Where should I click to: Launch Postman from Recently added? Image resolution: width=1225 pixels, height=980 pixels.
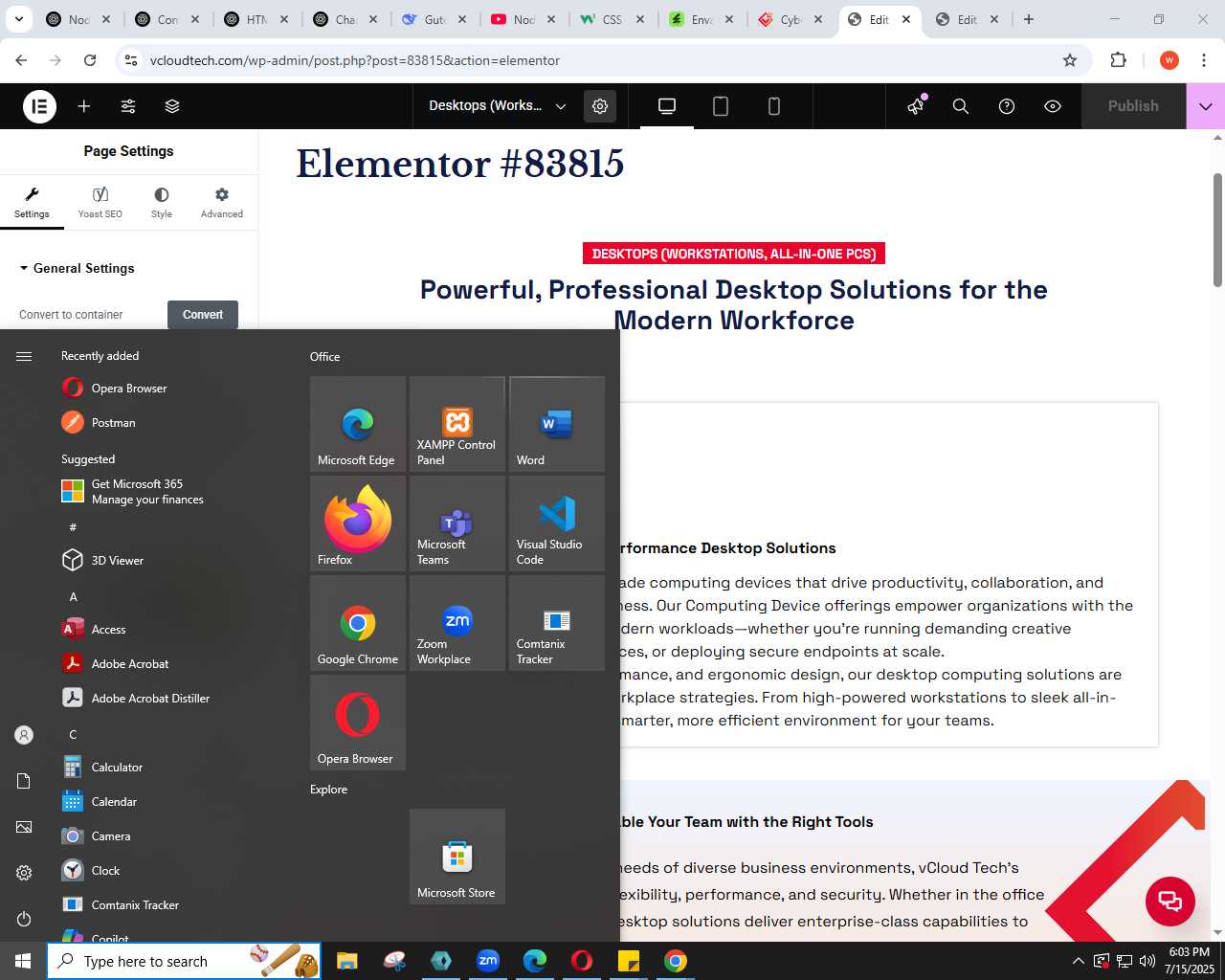coord(113,422)
